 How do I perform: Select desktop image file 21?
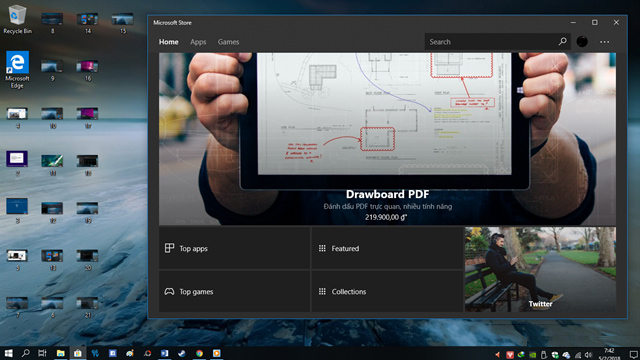coord(88,307)
